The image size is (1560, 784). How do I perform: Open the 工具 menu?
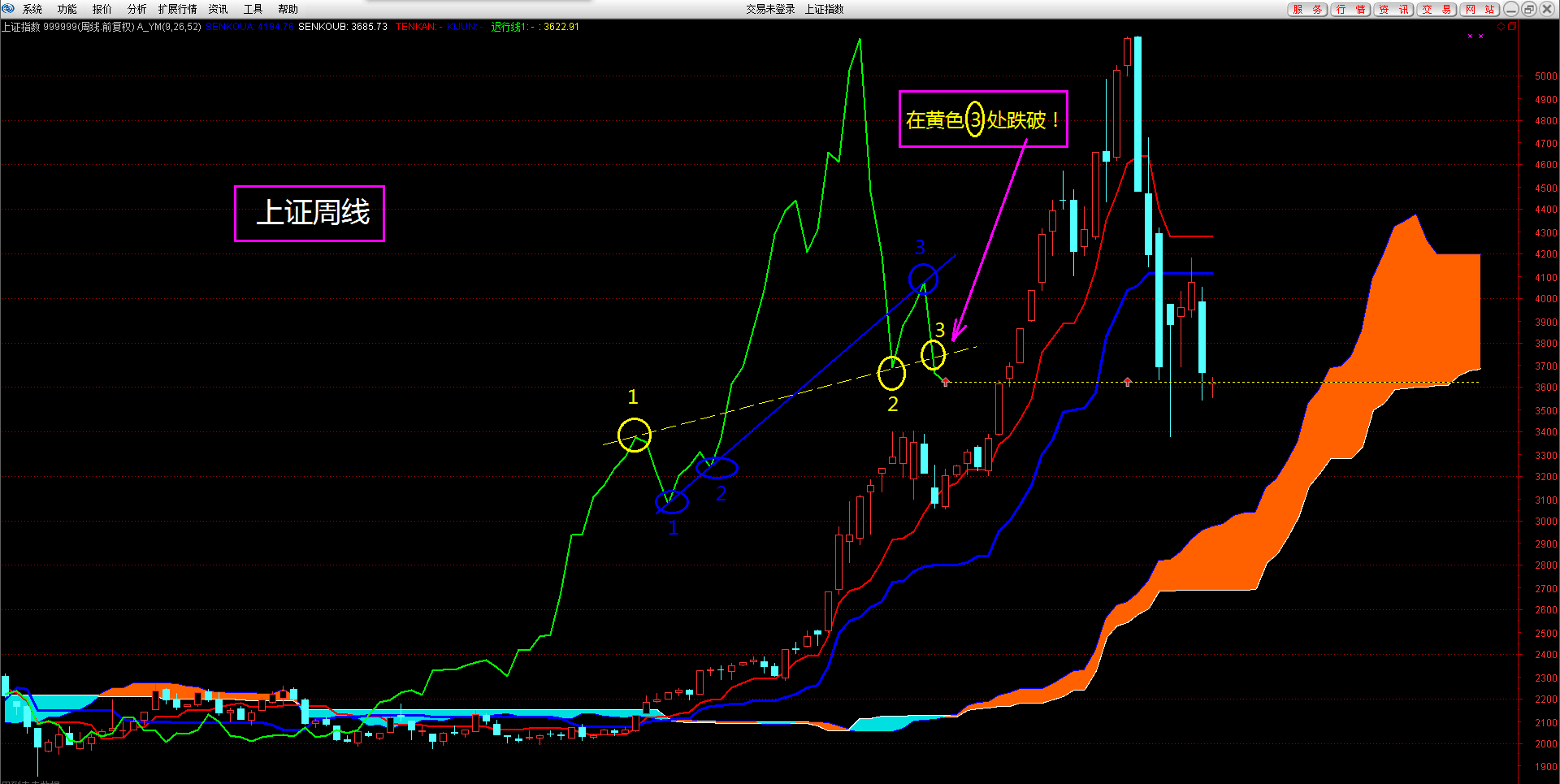253,9
